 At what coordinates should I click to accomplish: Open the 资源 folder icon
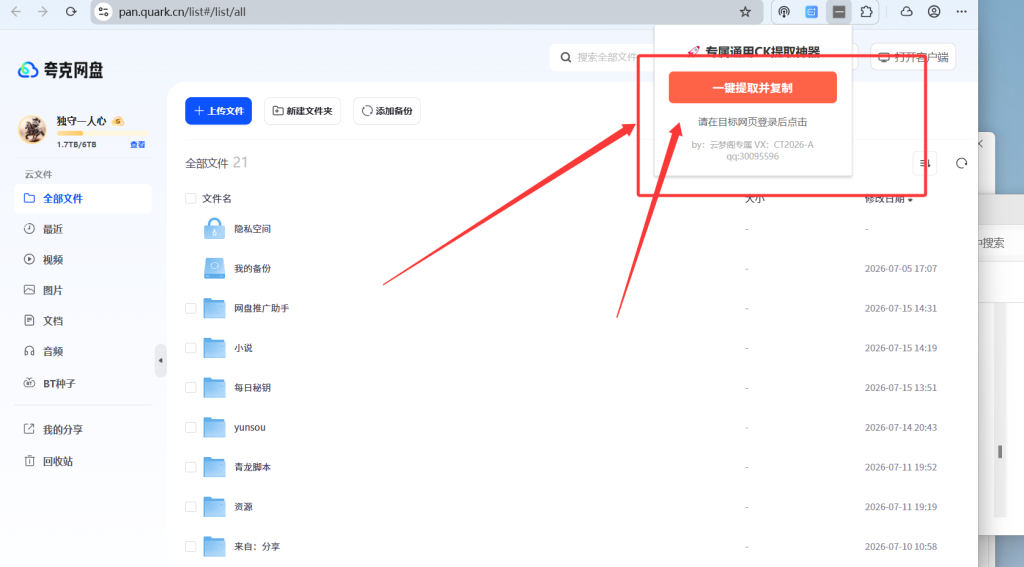(x=214, y=507)
